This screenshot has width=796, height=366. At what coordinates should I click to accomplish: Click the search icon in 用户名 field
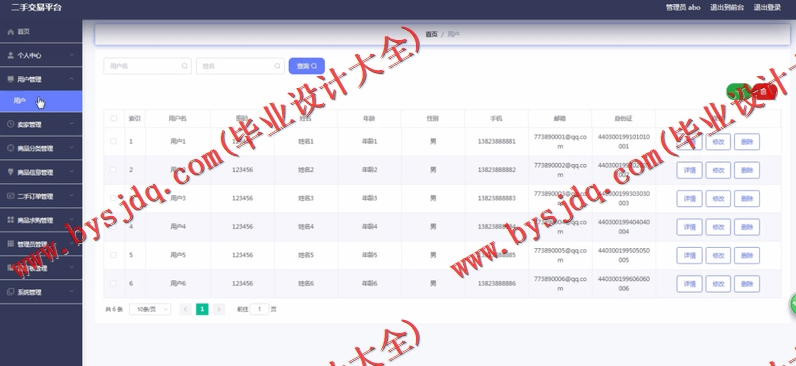(x=185, y=66)
